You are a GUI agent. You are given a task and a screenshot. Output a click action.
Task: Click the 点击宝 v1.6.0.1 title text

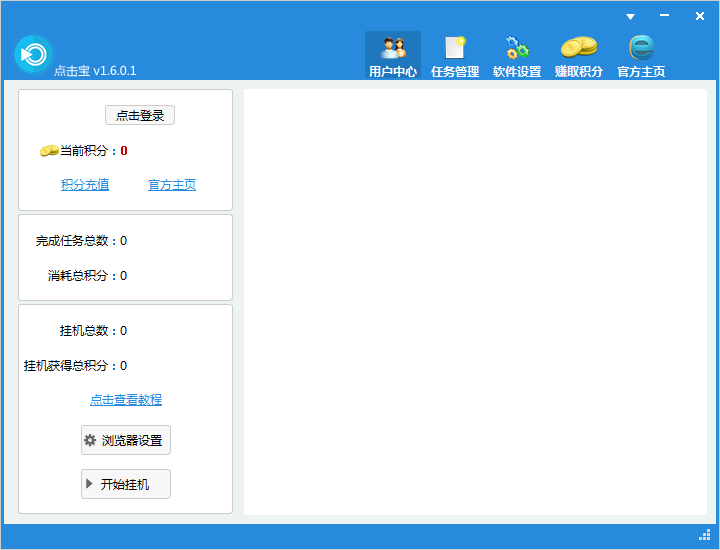[x=95, y=71]
